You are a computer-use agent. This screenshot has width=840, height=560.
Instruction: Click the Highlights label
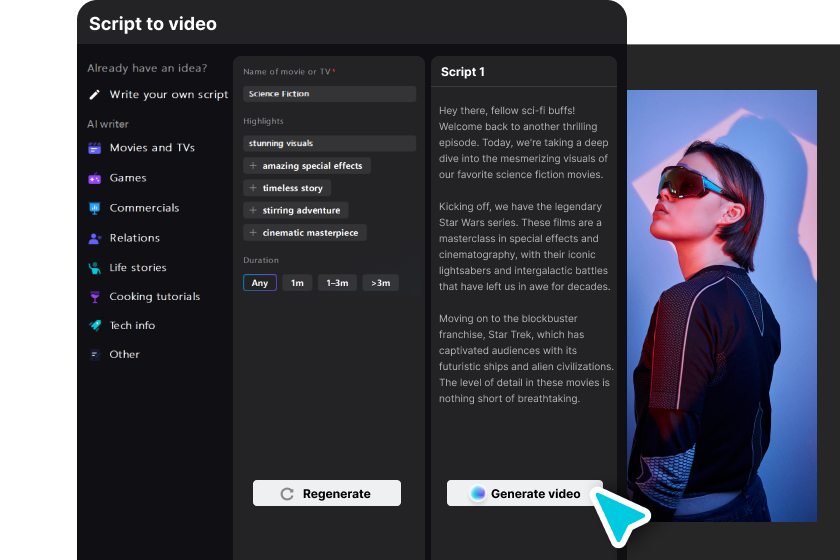pos(263,121)
